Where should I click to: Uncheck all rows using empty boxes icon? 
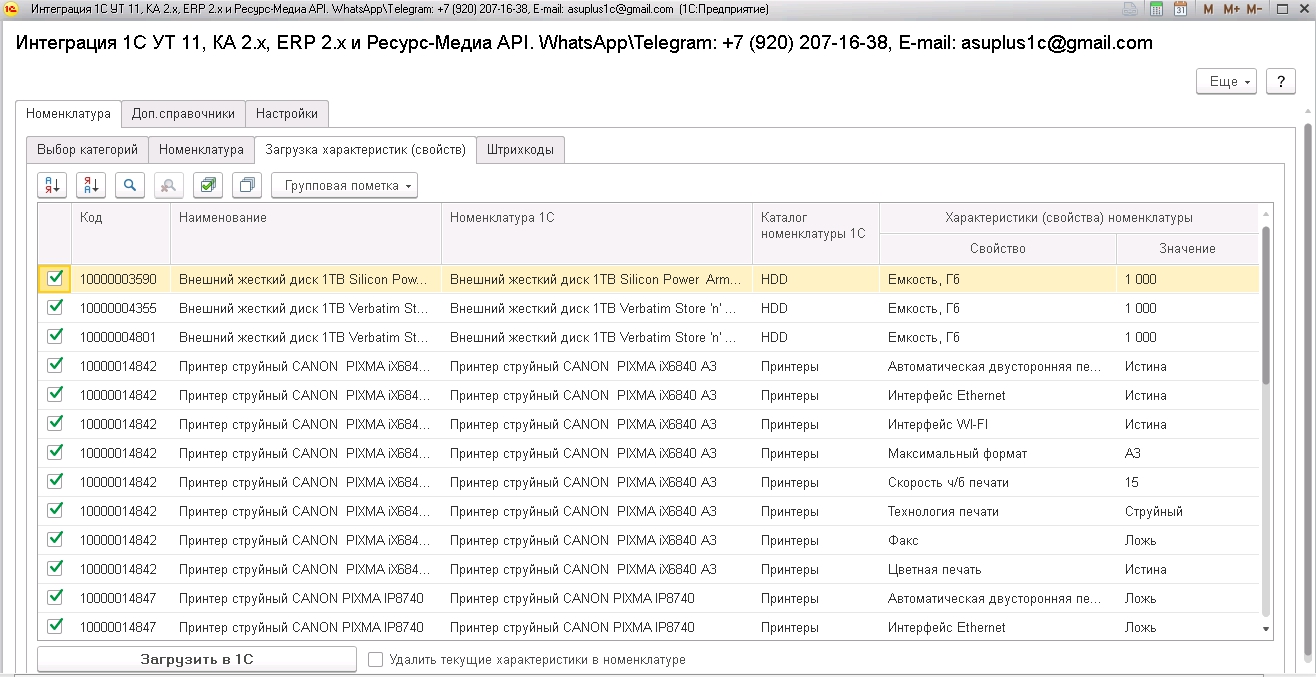point(247,185)
